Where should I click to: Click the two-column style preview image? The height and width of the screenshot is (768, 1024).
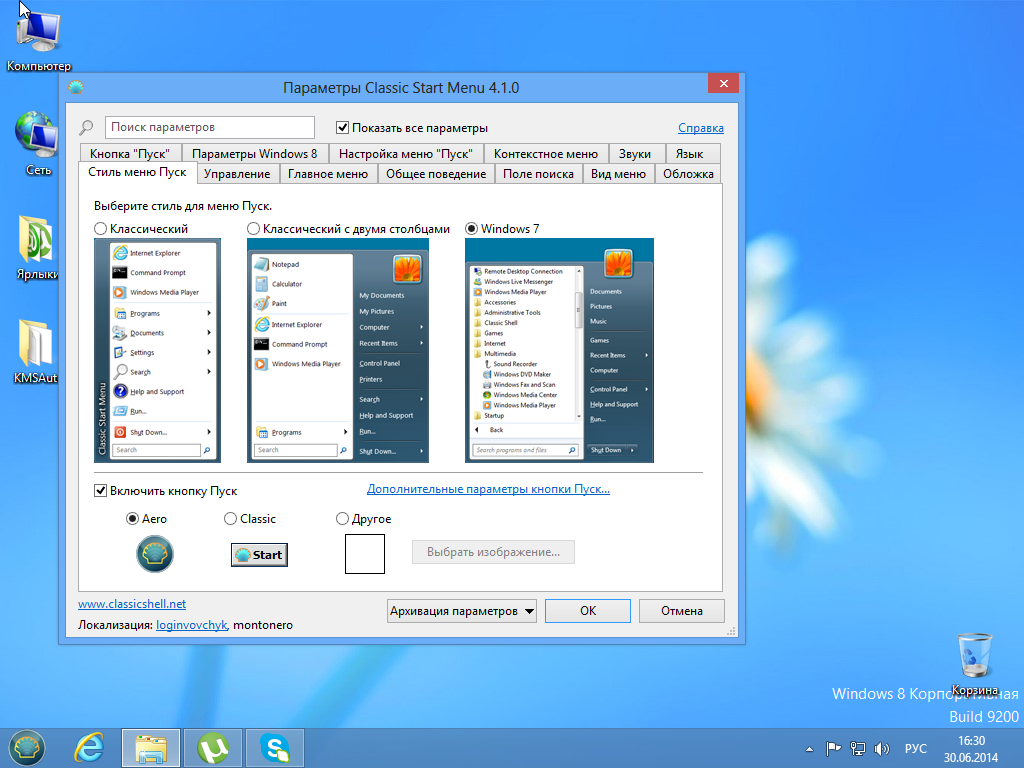click(x=338, y=351)
